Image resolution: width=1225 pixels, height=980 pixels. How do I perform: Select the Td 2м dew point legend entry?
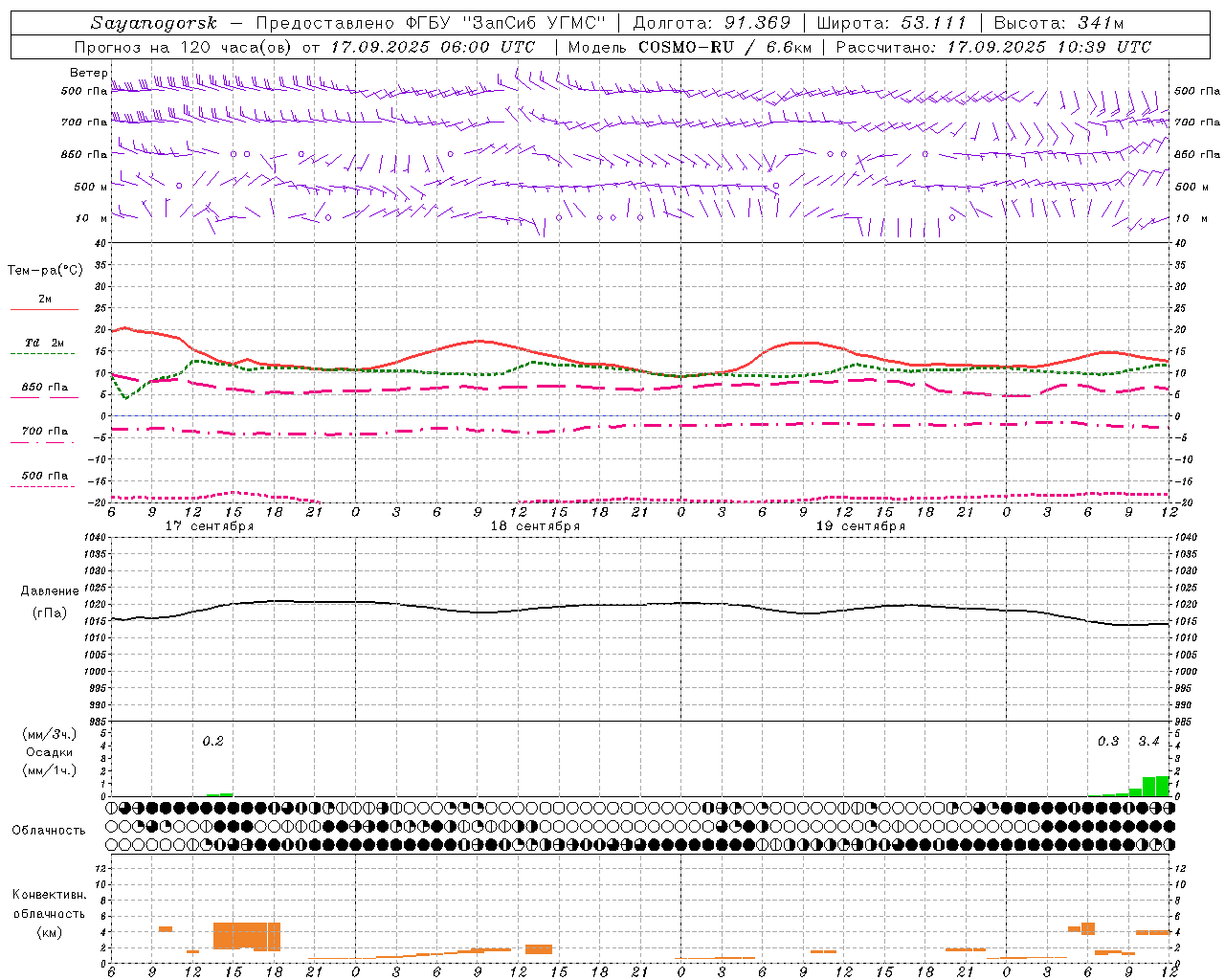tap(44, 343)
